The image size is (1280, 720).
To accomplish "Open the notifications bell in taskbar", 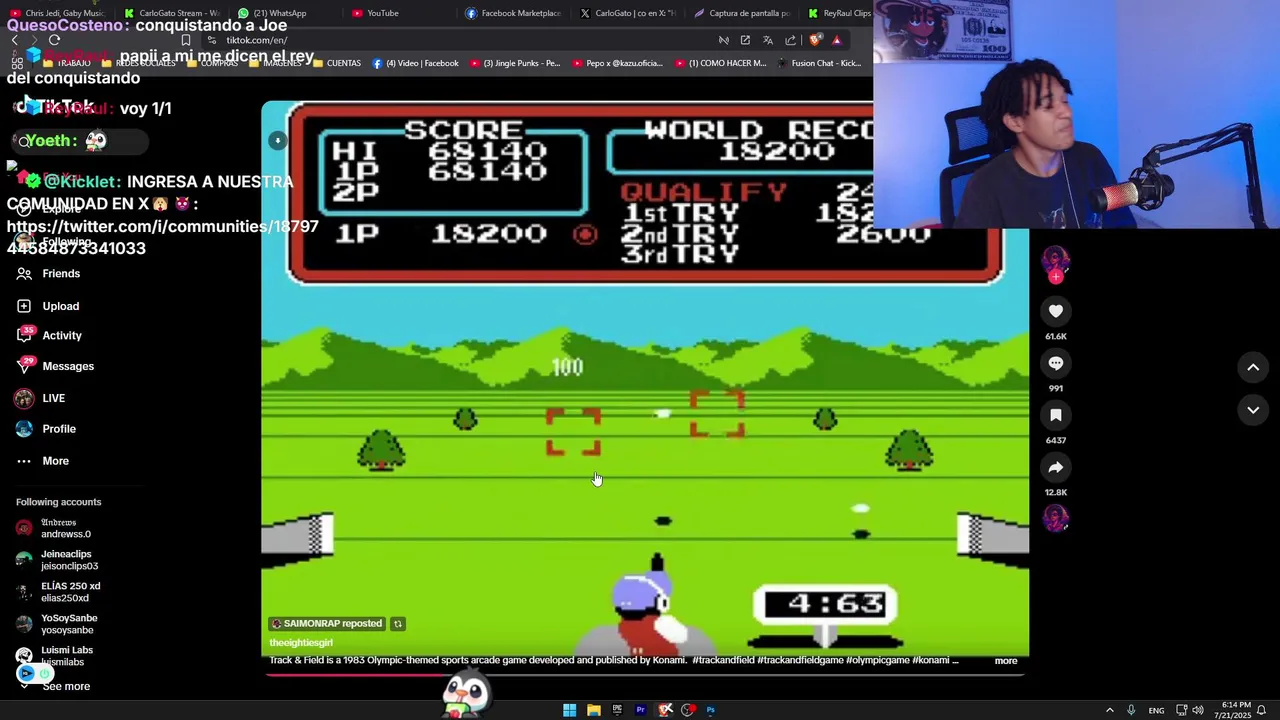I will click(1262, 710).
